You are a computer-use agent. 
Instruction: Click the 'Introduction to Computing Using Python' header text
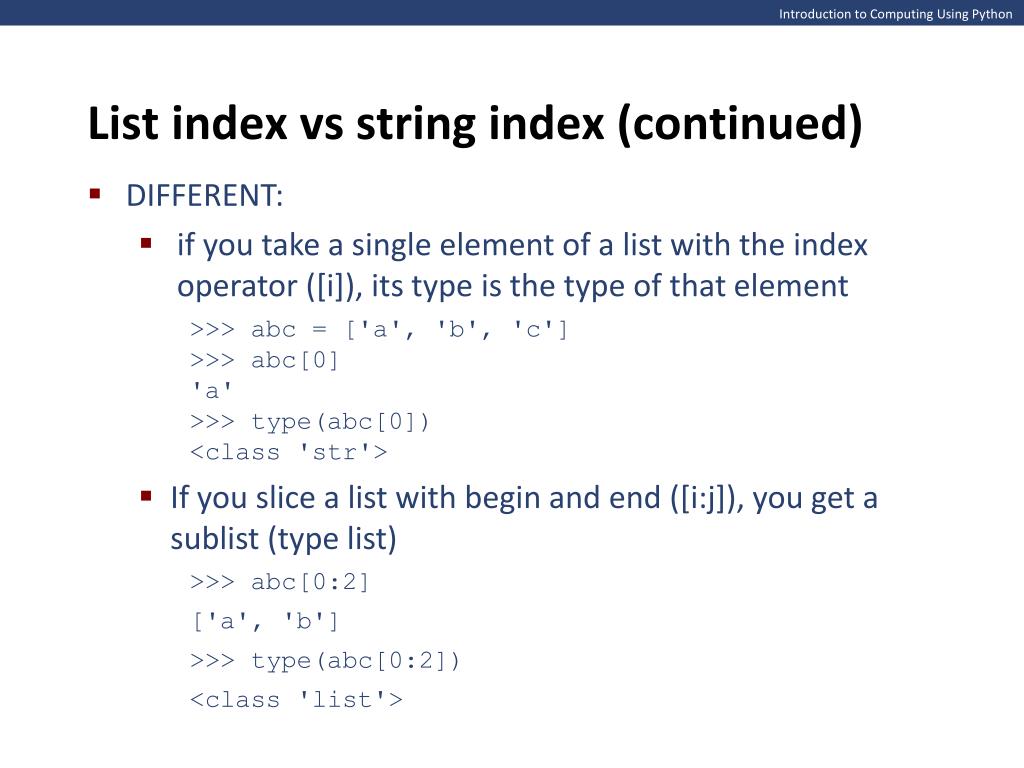point(895,14)
